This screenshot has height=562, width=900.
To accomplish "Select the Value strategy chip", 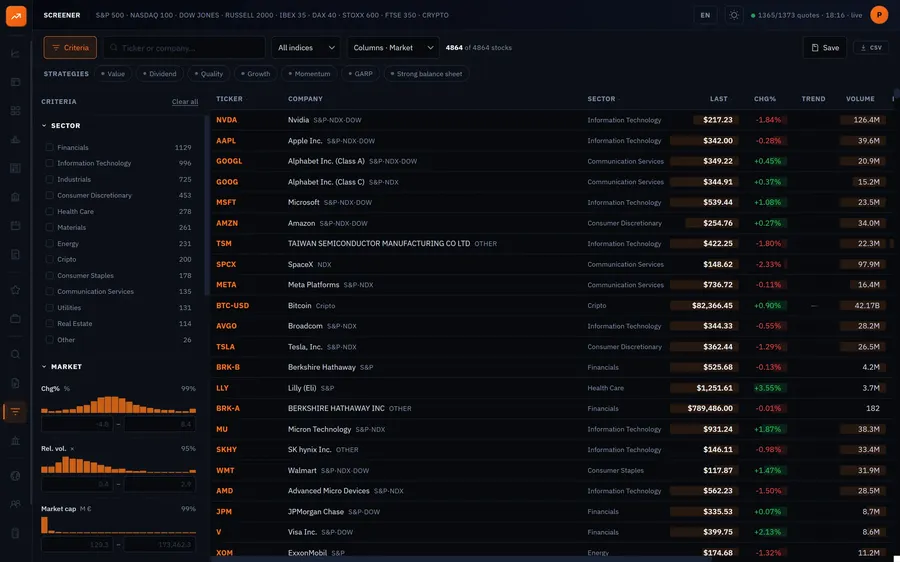I will 112,73.
